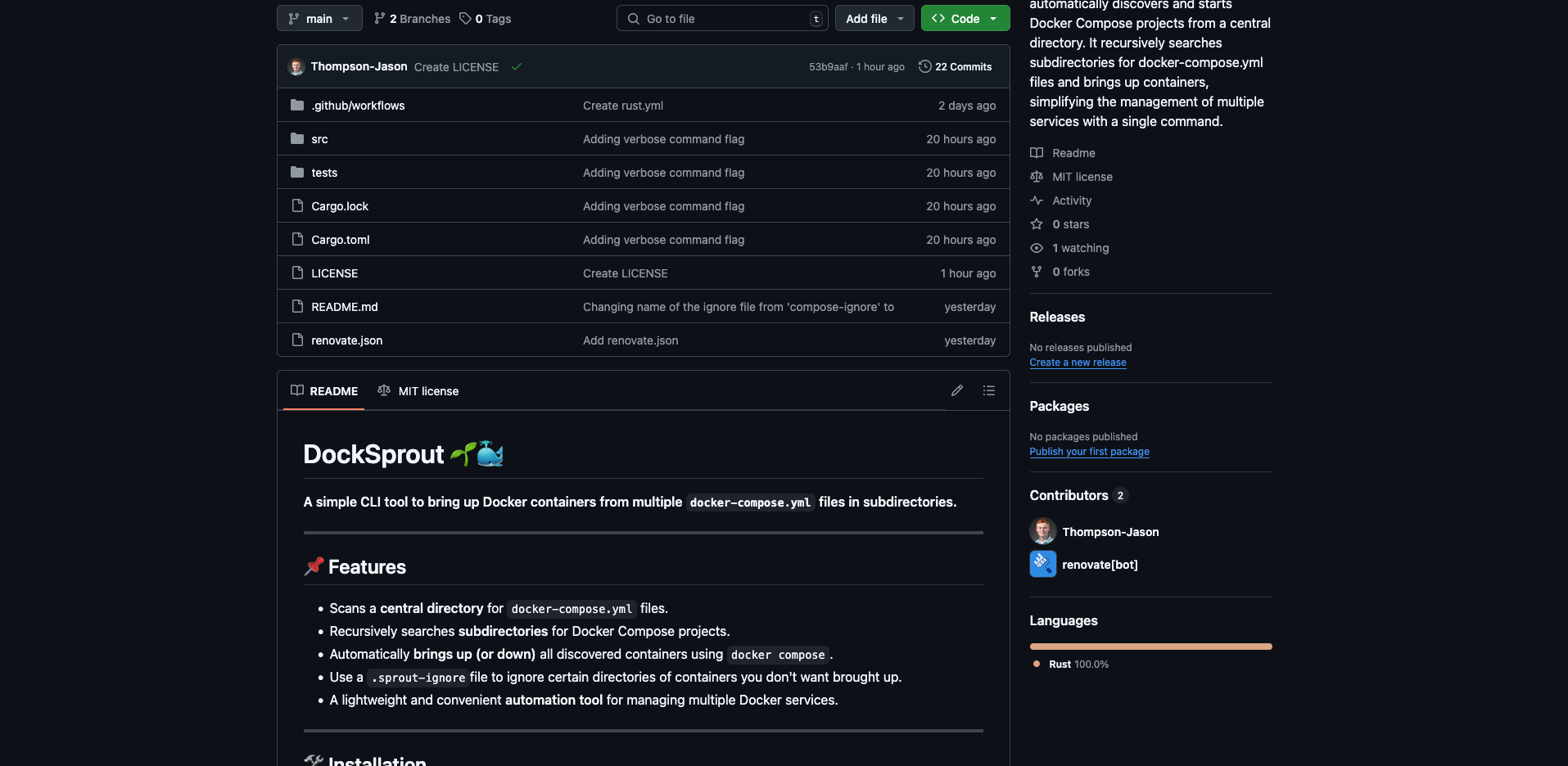Click the Thompson-Jason avatar in commit header
1568x766 pixels.
pos(296,67)
